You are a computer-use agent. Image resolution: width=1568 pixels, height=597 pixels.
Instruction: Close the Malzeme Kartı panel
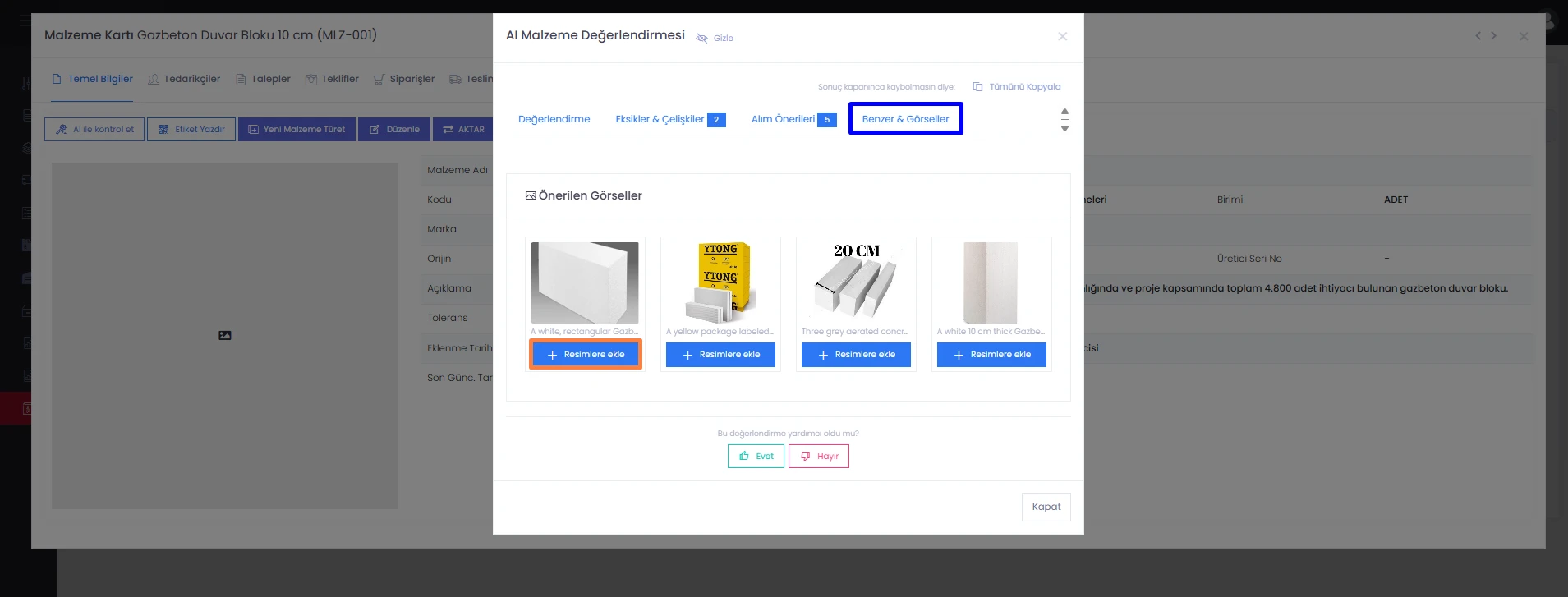pos(1524,36)
